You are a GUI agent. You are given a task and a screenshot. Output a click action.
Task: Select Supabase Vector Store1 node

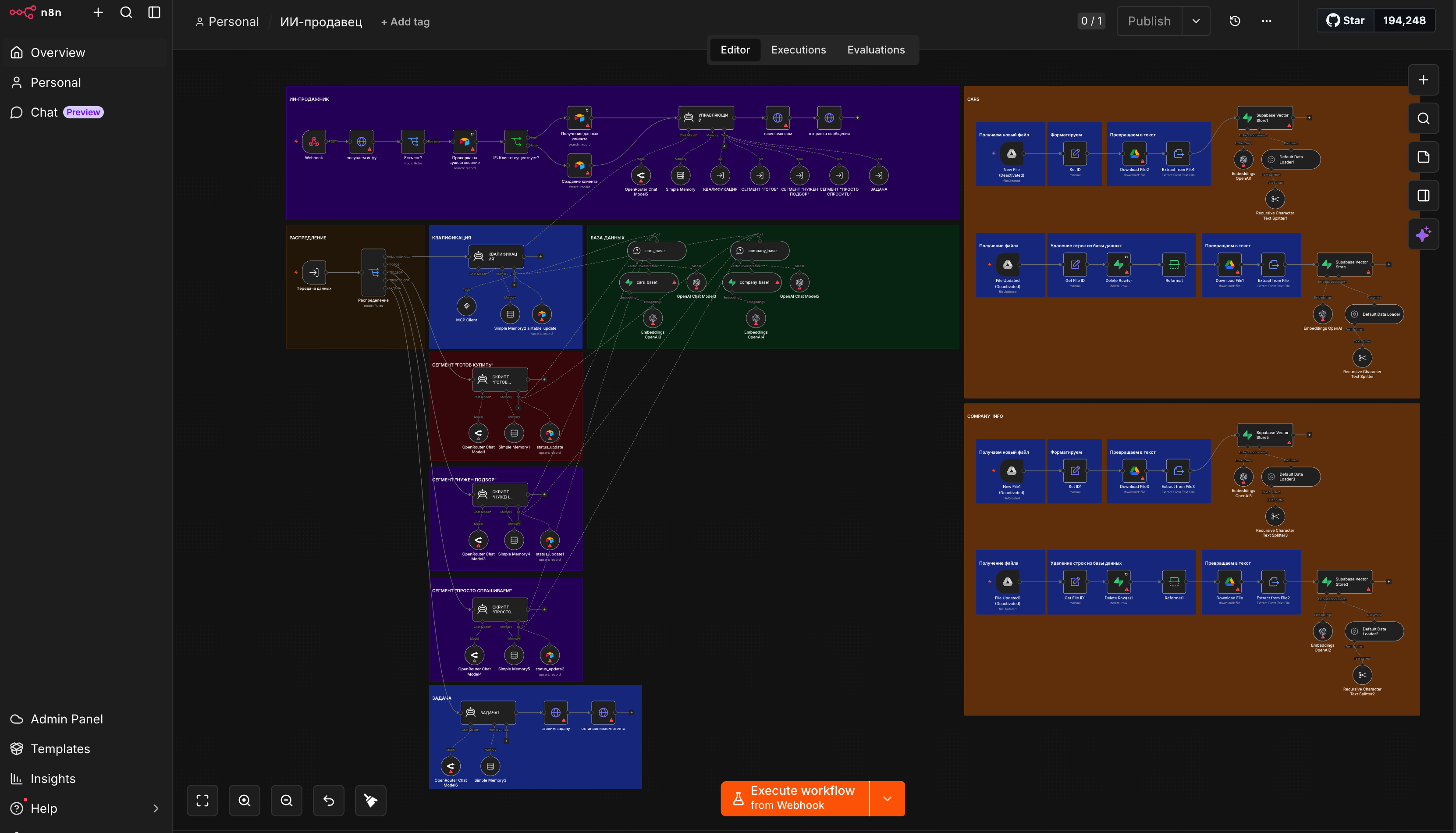[x=1265, y=118]
